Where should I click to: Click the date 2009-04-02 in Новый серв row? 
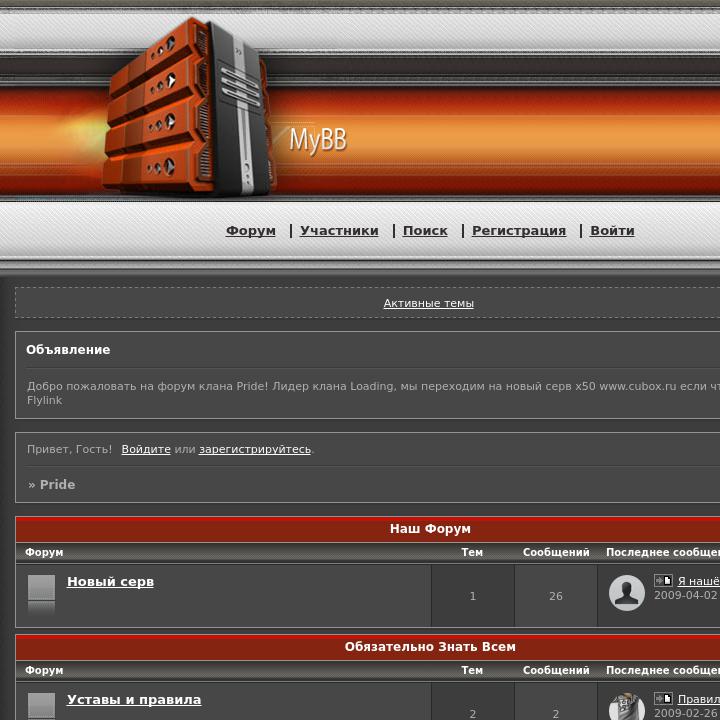[686, 595]
